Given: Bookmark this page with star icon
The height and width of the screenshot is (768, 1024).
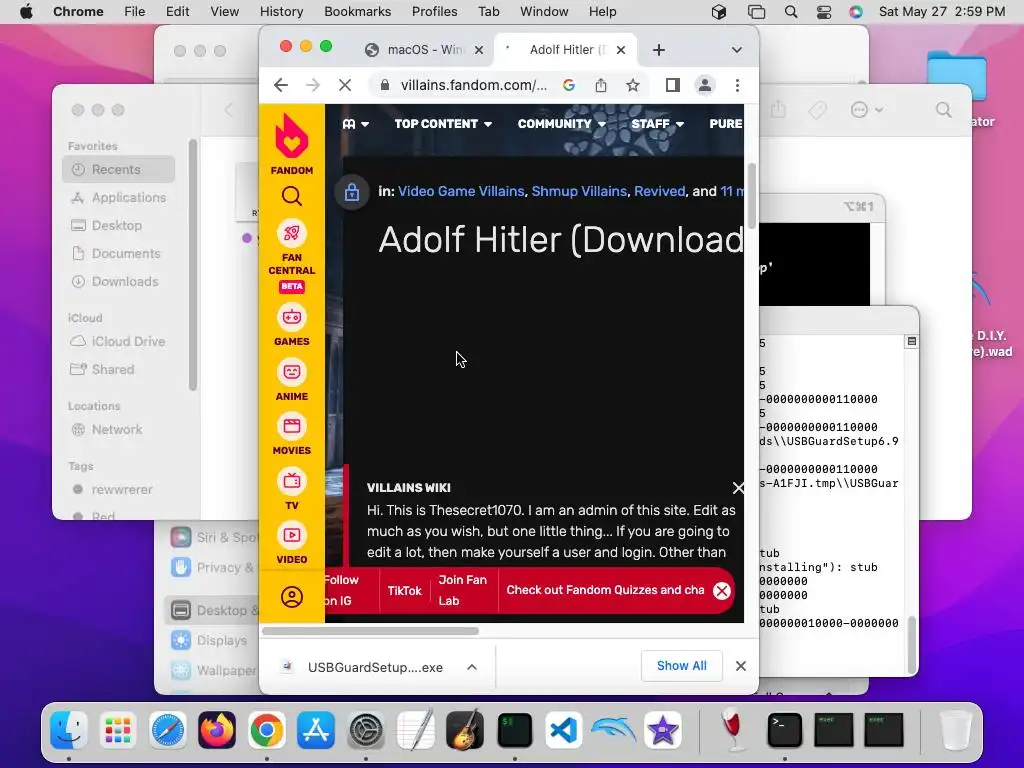Looking at the screenshot, I should [x=632, y=85].
